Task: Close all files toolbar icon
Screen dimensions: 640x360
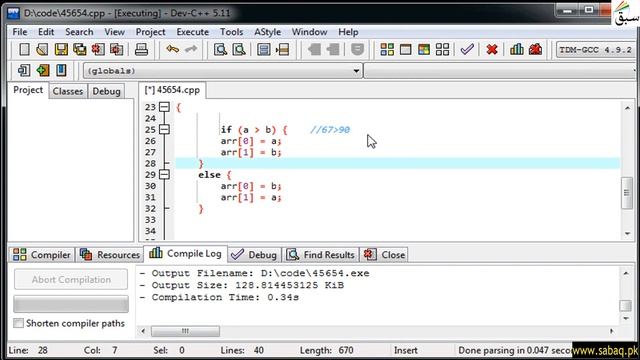Action: [117, 49]
